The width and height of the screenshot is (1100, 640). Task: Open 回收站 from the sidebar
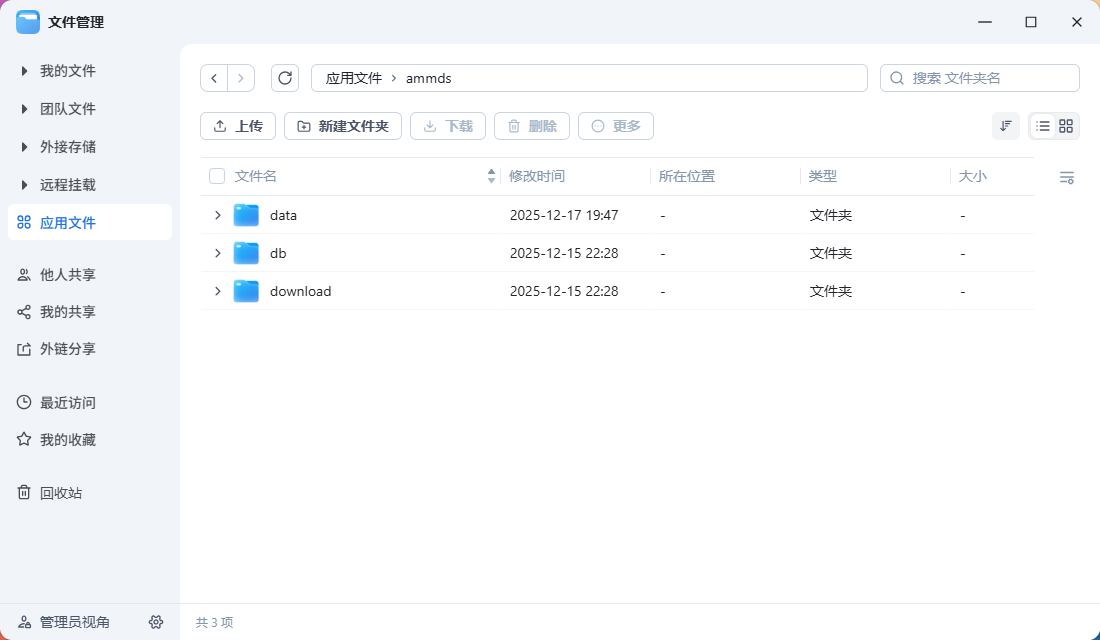[x=62, y=492]
